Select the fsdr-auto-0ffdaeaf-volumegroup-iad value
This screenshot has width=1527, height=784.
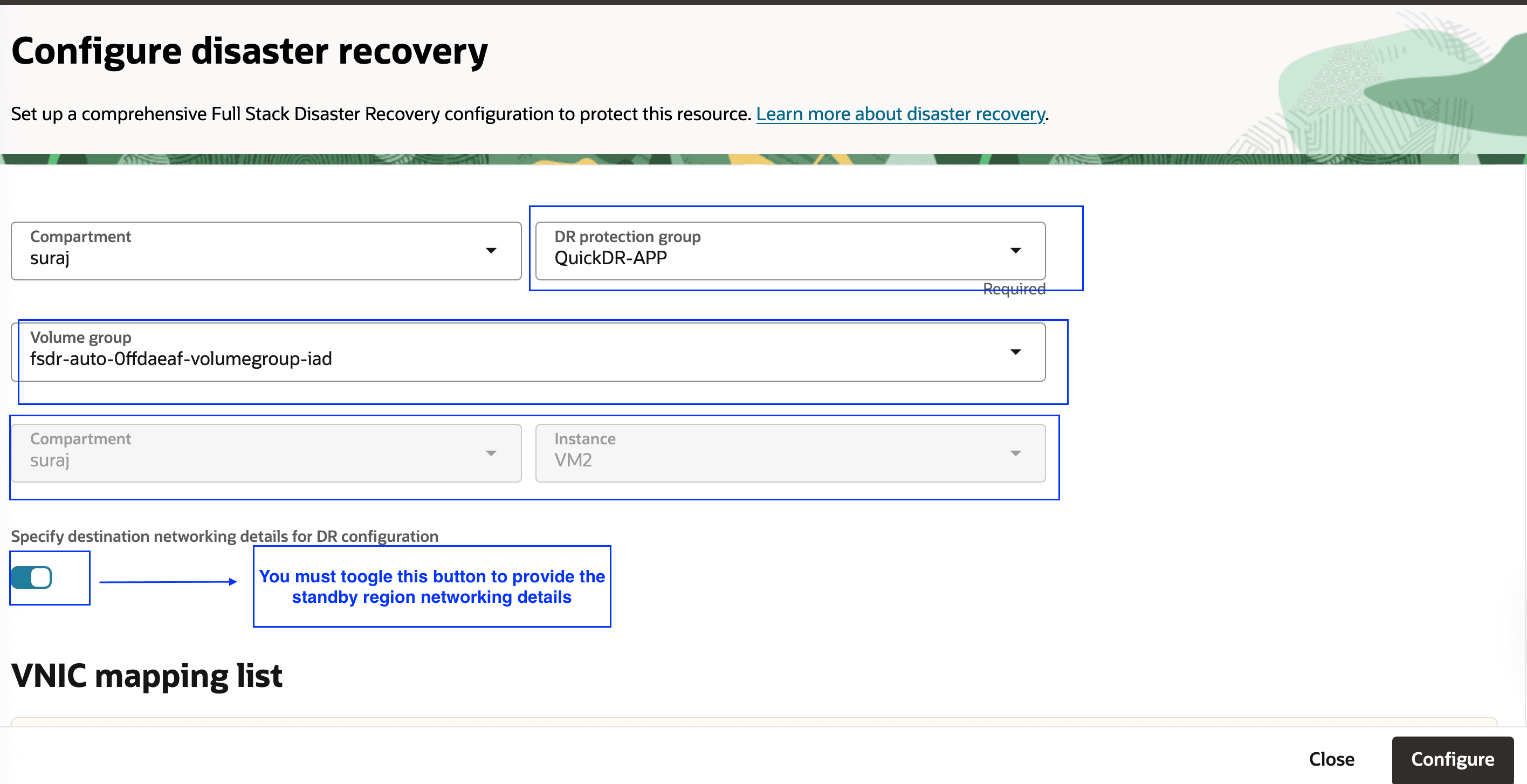(x=181, y=359)
